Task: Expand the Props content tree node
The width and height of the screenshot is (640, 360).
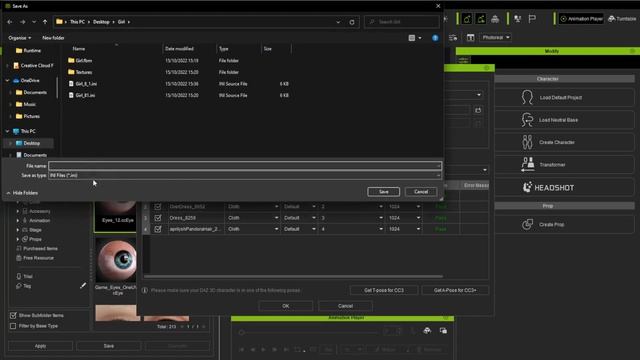Action: 18,239
